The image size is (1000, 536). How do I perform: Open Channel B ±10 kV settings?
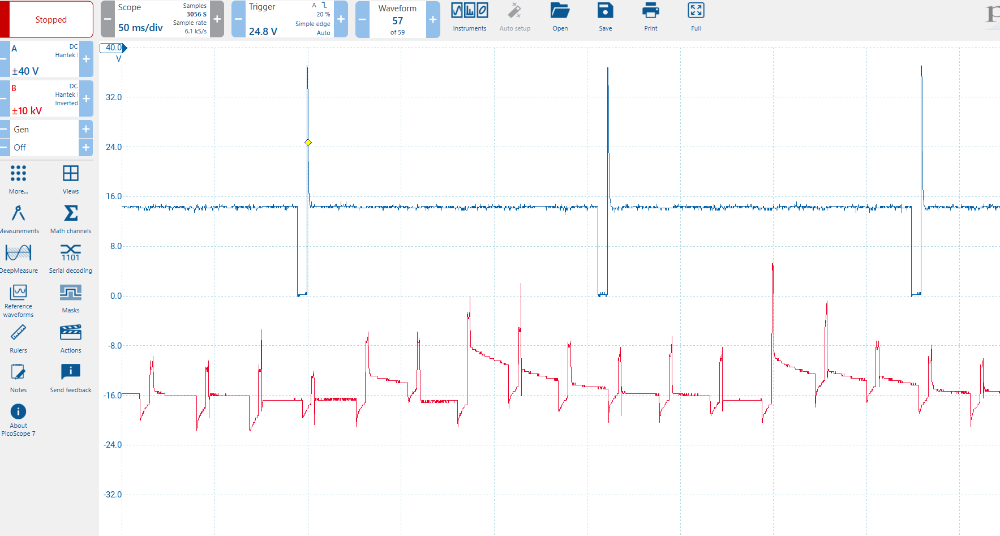(x=43, y=99)
